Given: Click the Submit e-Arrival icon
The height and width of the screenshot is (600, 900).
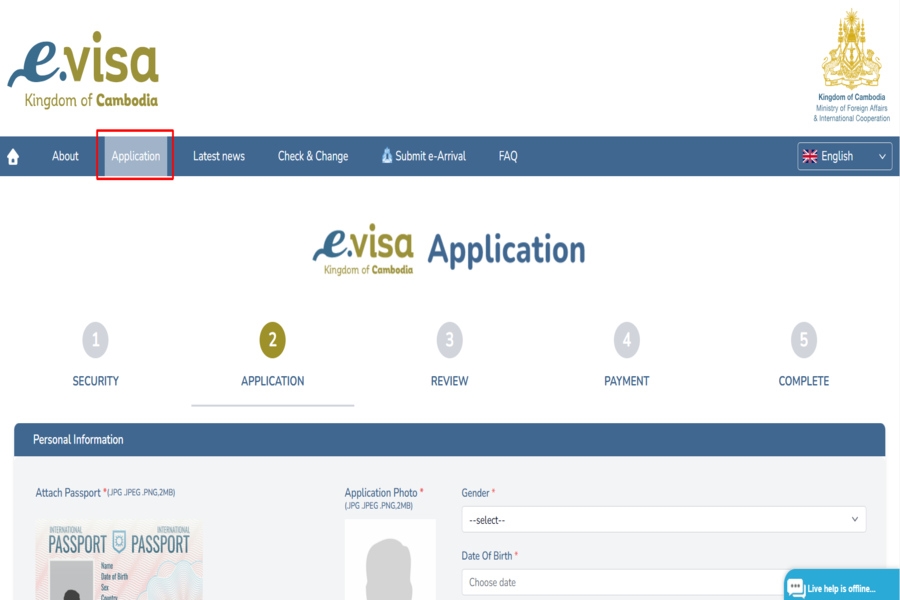Looking at the screenshot, I should (387, 156).
